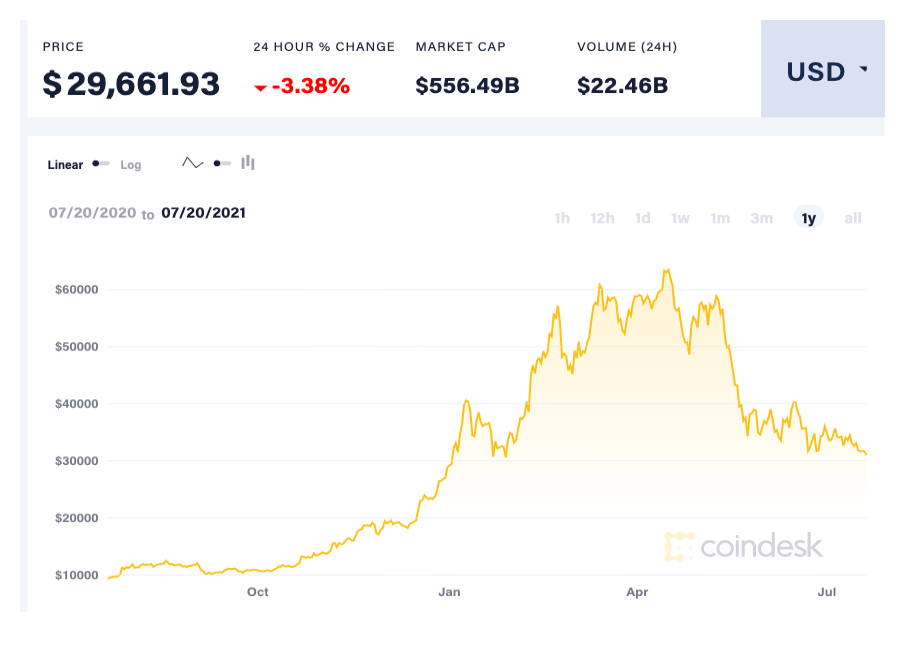Select the Linear scale label

tap(65, 165)
